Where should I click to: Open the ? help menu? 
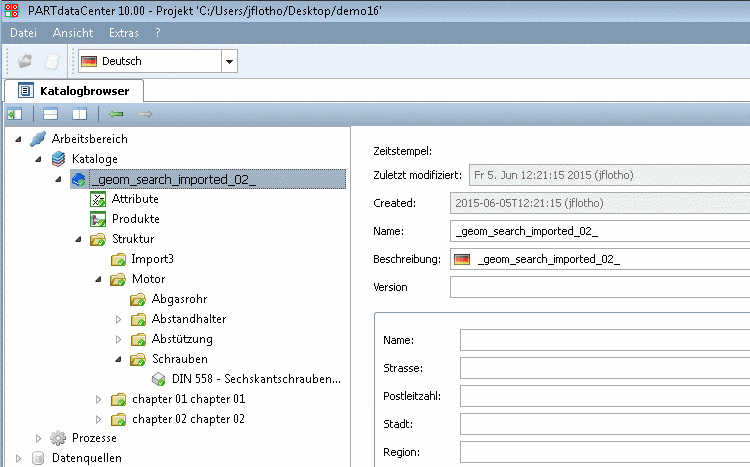(158, 33)
